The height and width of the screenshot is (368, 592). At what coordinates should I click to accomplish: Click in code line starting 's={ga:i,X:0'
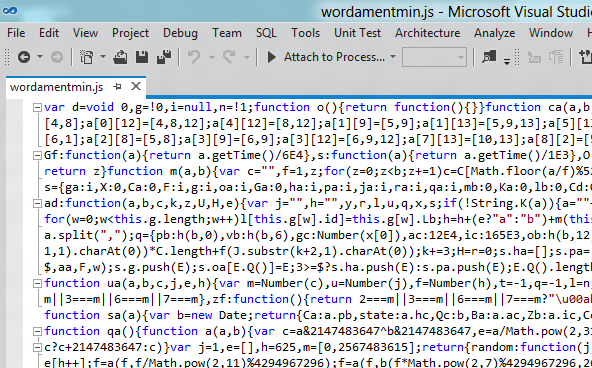[318, 187]
